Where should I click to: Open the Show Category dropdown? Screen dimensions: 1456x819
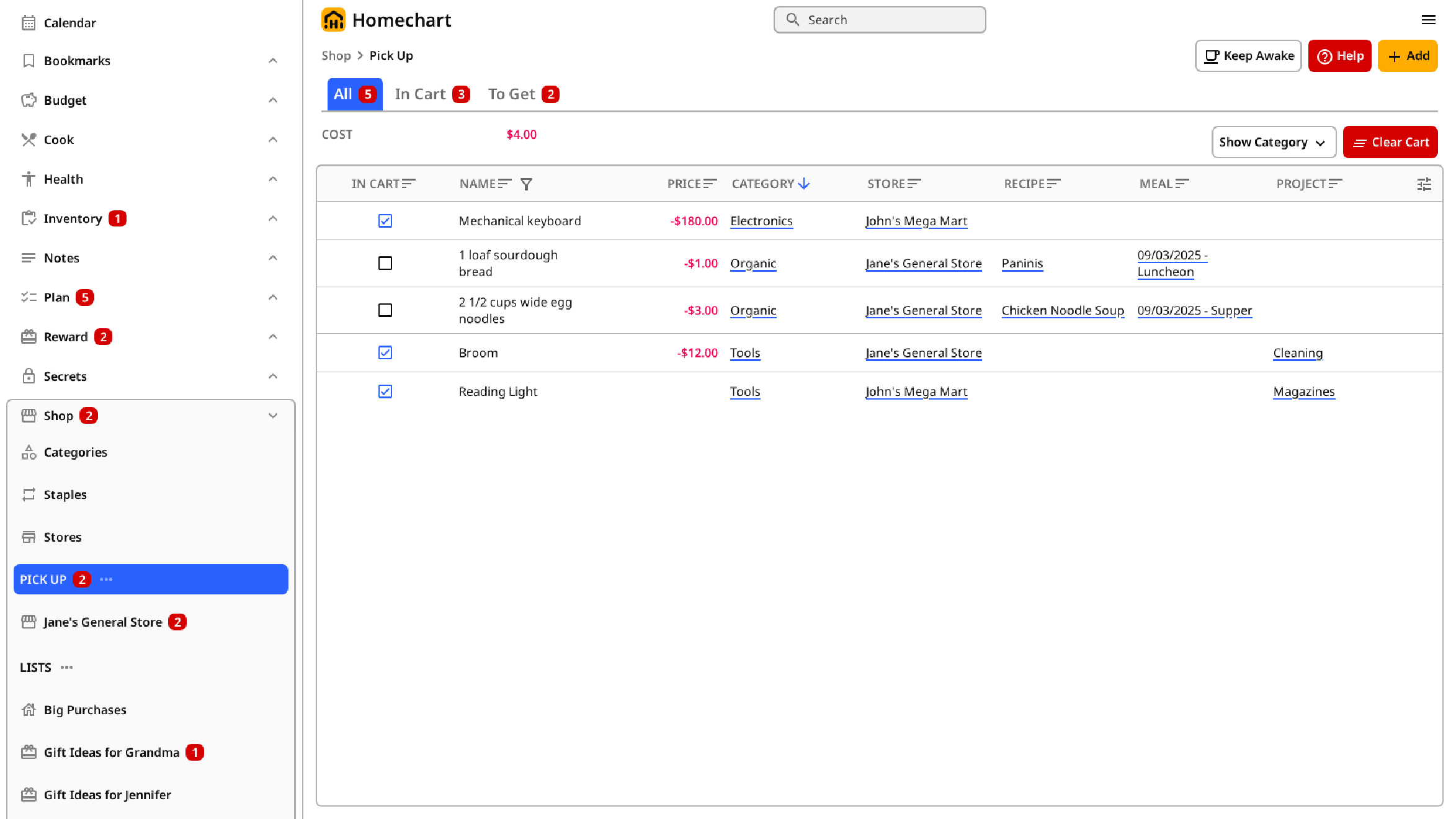pyautogui.click(x=1273, y=142)
